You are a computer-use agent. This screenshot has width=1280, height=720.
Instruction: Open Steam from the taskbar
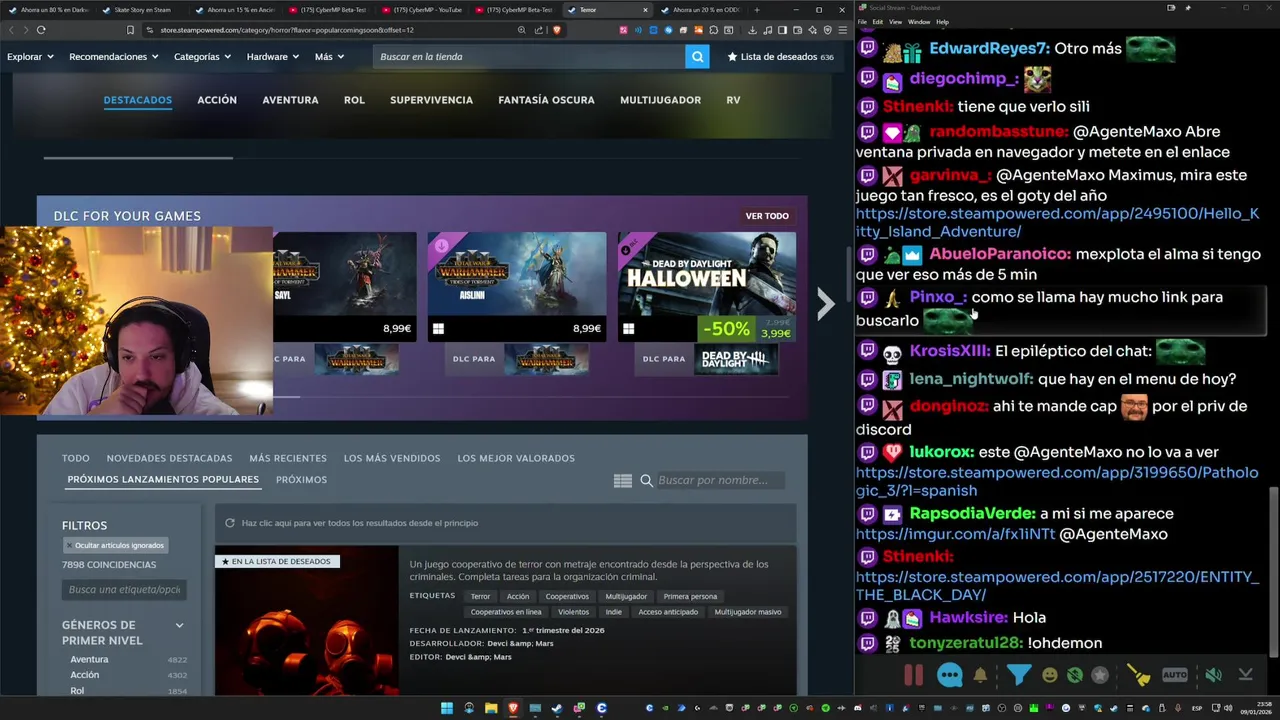557,708
